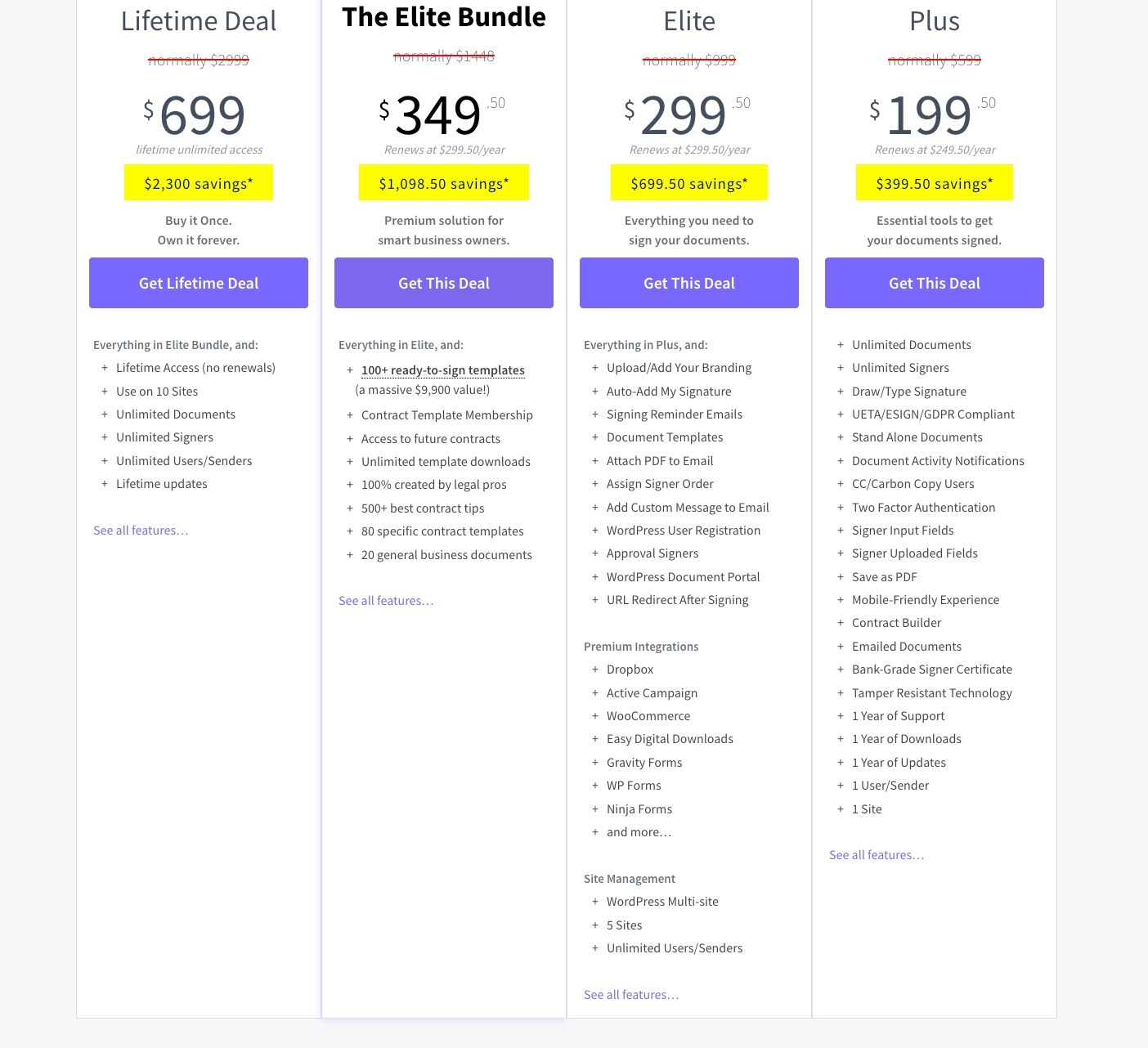Viewport: 1148px width, 1048px height.
Task: Choose Get This Deal for the Elite plan
Action: [x=689, y=283]
